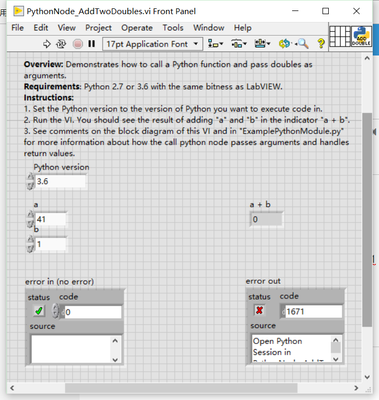This screenshot has width=379, height=400.
Task: Click the Reorder toolbar button
Action: (285, 44)
